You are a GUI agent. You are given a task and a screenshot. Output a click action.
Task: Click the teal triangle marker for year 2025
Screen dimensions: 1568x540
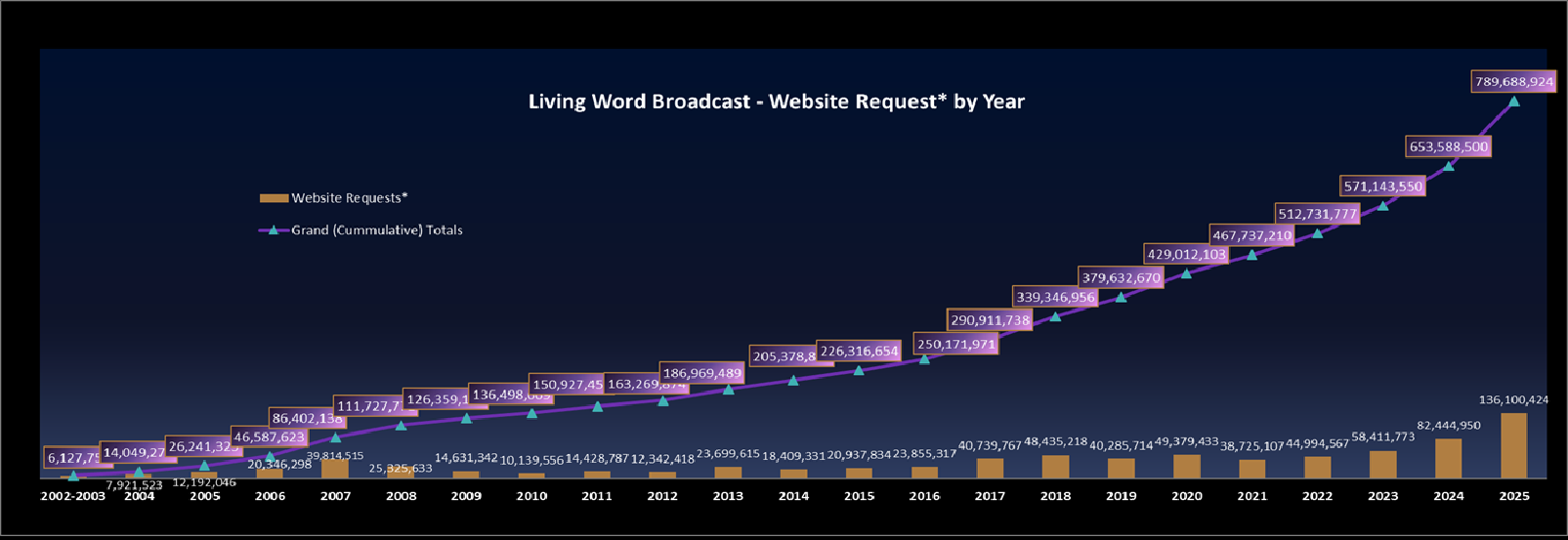tap(1513, 102)
